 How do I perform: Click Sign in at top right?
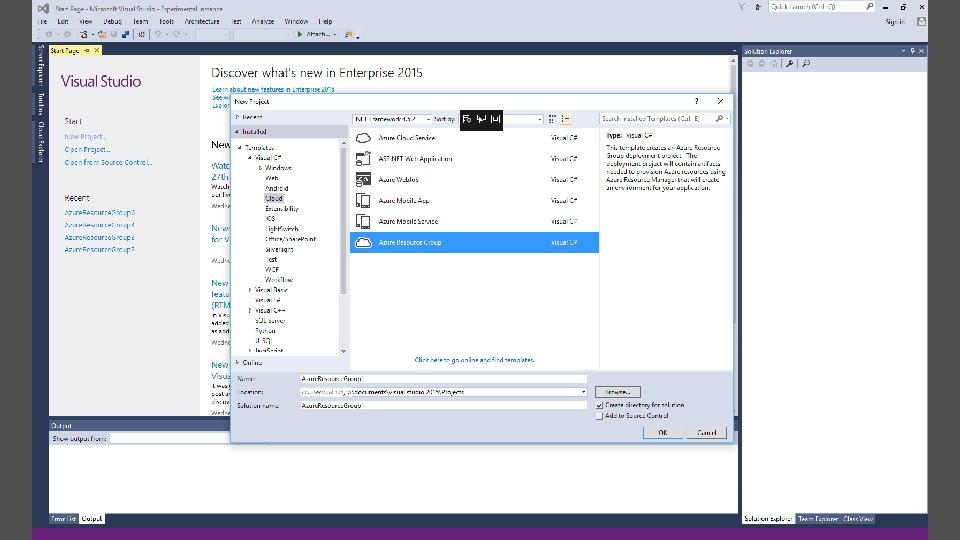click(x=895, y=21)
